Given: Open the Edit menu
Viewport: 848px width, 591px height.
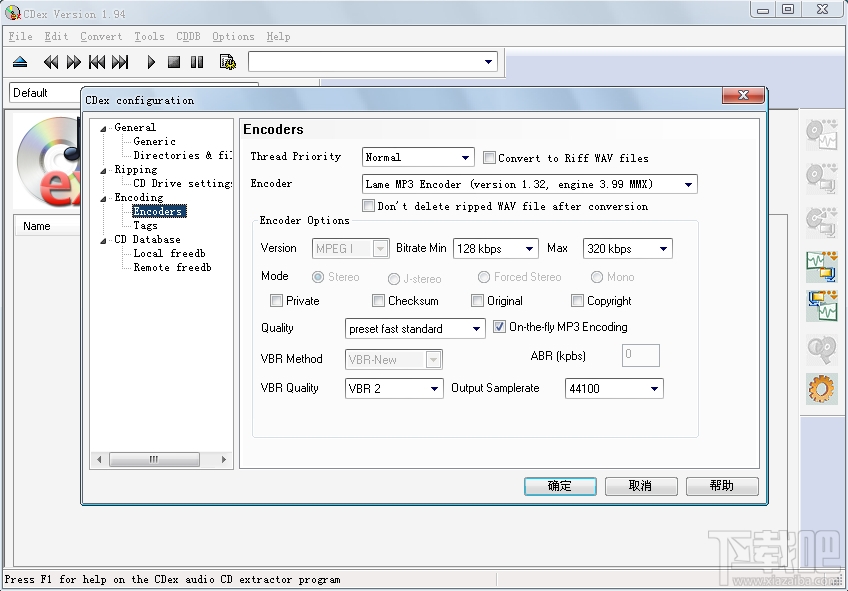Looking at the screenshot, I should coord(56,36).
